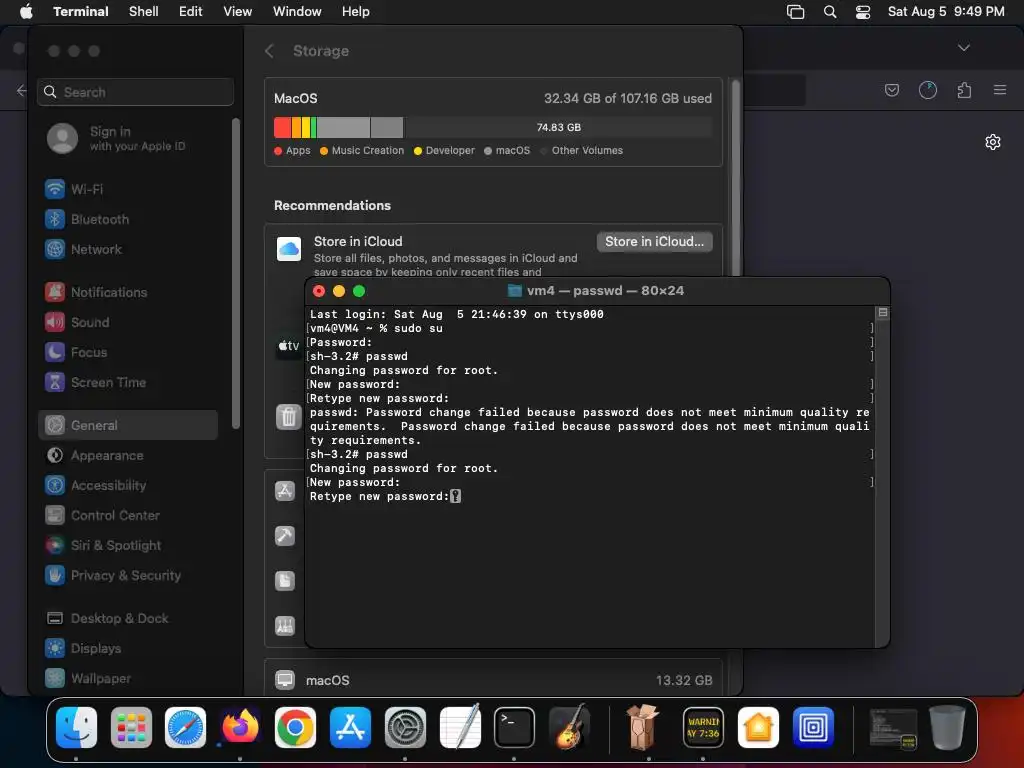Screen dimensions: 1024x768
Task: Click the Apps legend red dot
Action: click(278, 151)
